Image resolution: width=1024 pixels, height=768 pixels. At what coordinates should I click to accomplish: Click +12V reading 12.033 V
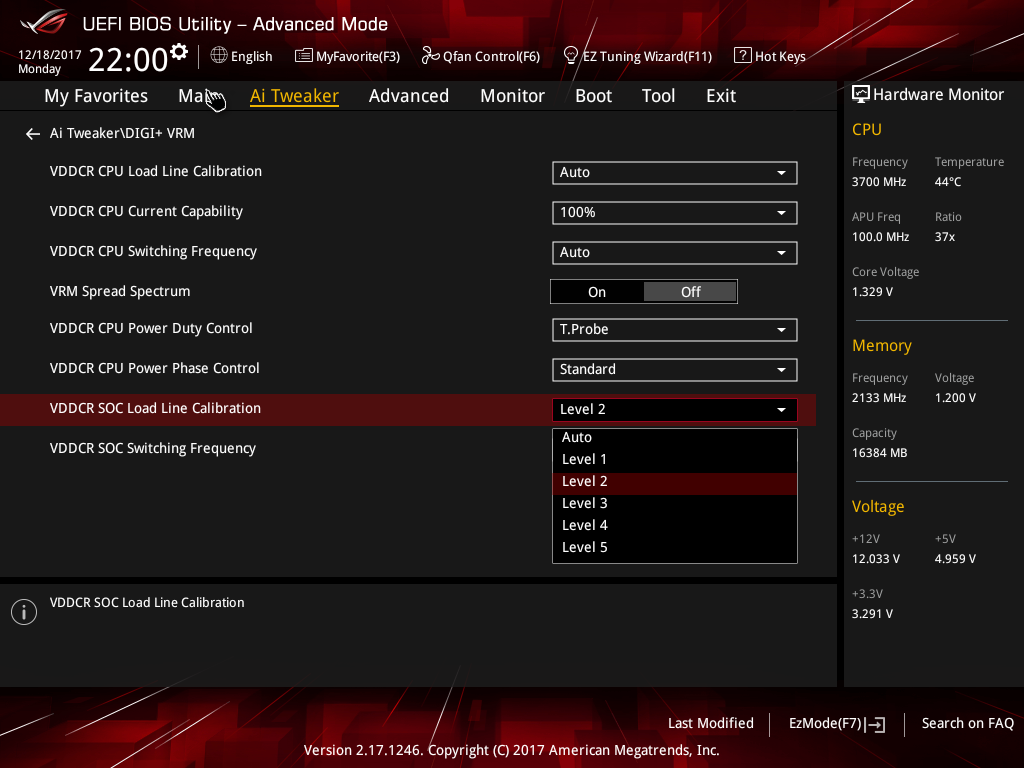[x=876, y=559]
